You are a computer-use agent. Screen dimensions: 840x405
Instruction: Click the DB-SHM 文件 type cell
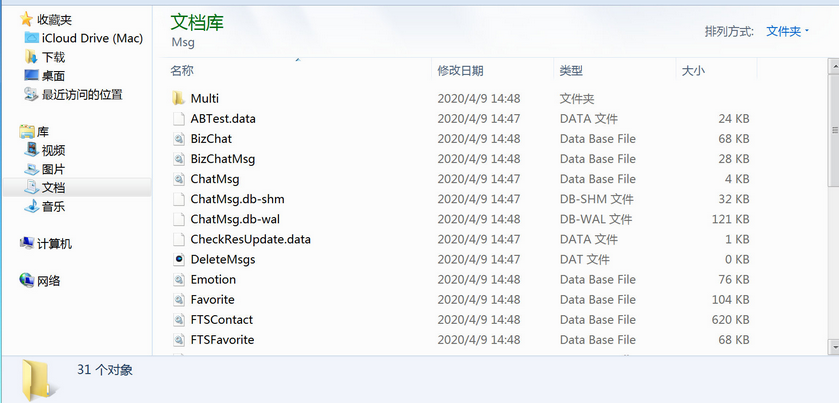597,199
